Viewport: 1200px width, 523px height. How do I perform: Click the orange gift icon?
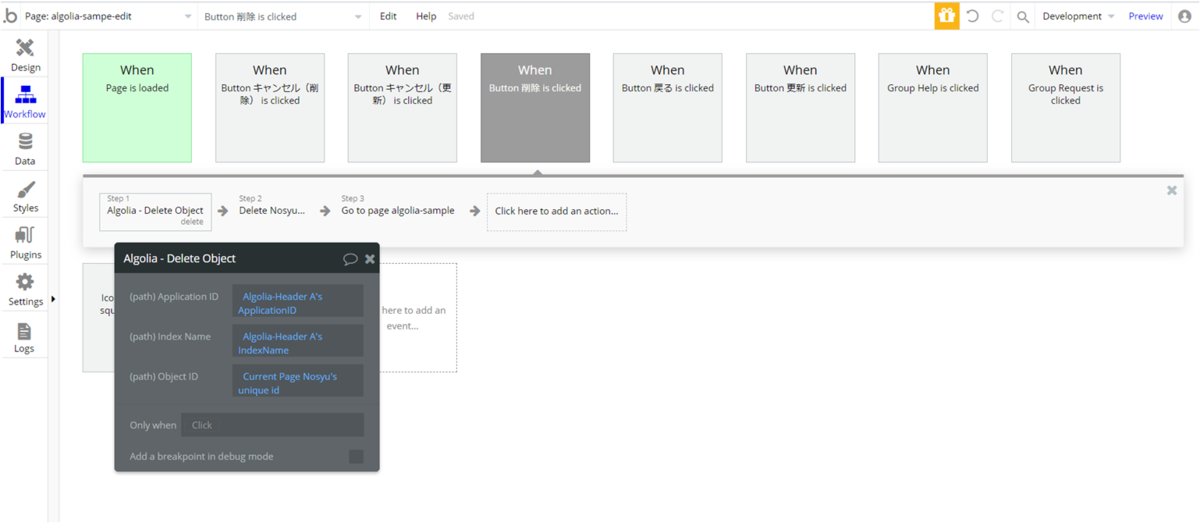(946, 16)
